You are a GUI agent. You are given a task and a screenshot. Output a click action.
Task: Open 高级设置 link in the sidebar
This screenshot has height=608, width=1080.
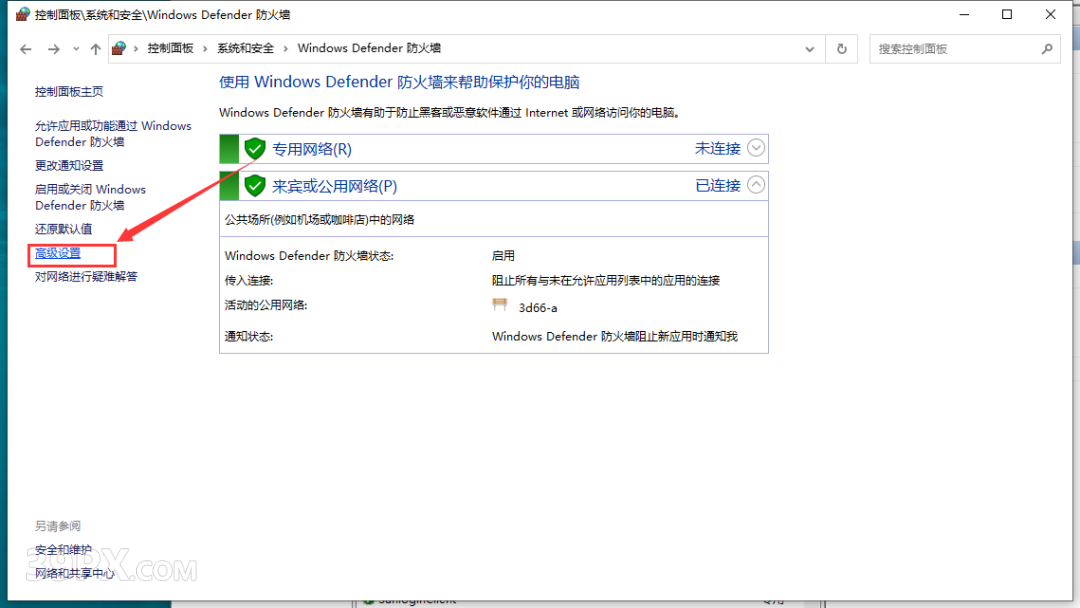coord(58,254)
